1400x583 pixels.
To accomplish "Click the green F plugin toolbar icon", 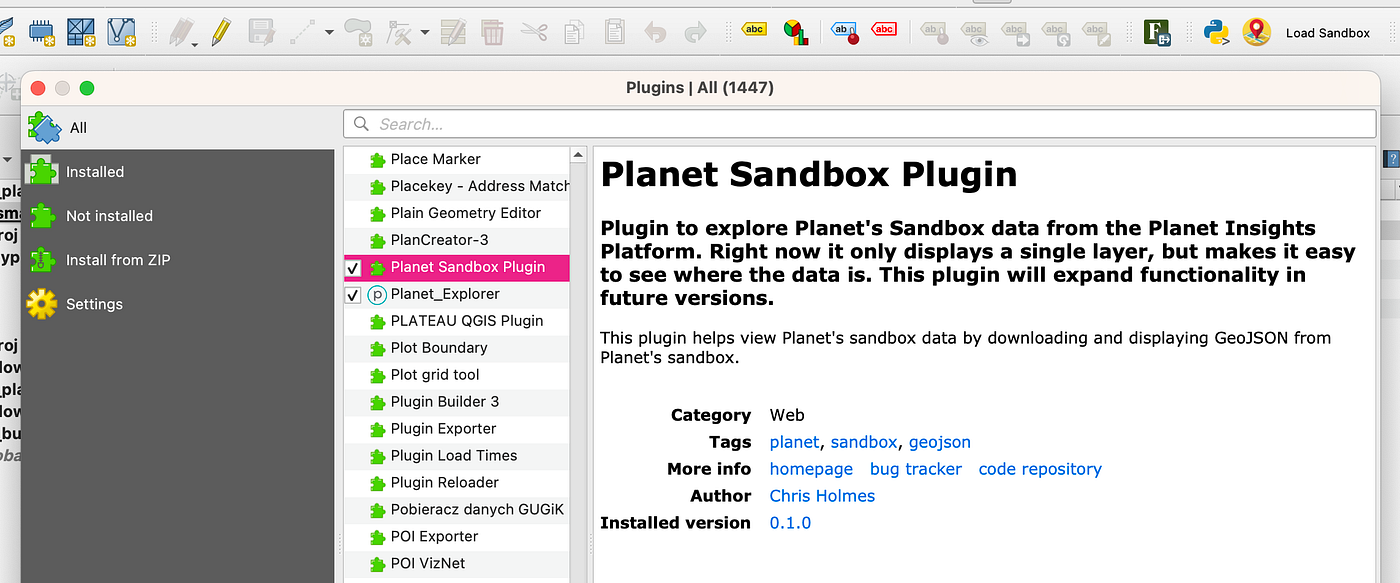I will tap(1158, 32).
